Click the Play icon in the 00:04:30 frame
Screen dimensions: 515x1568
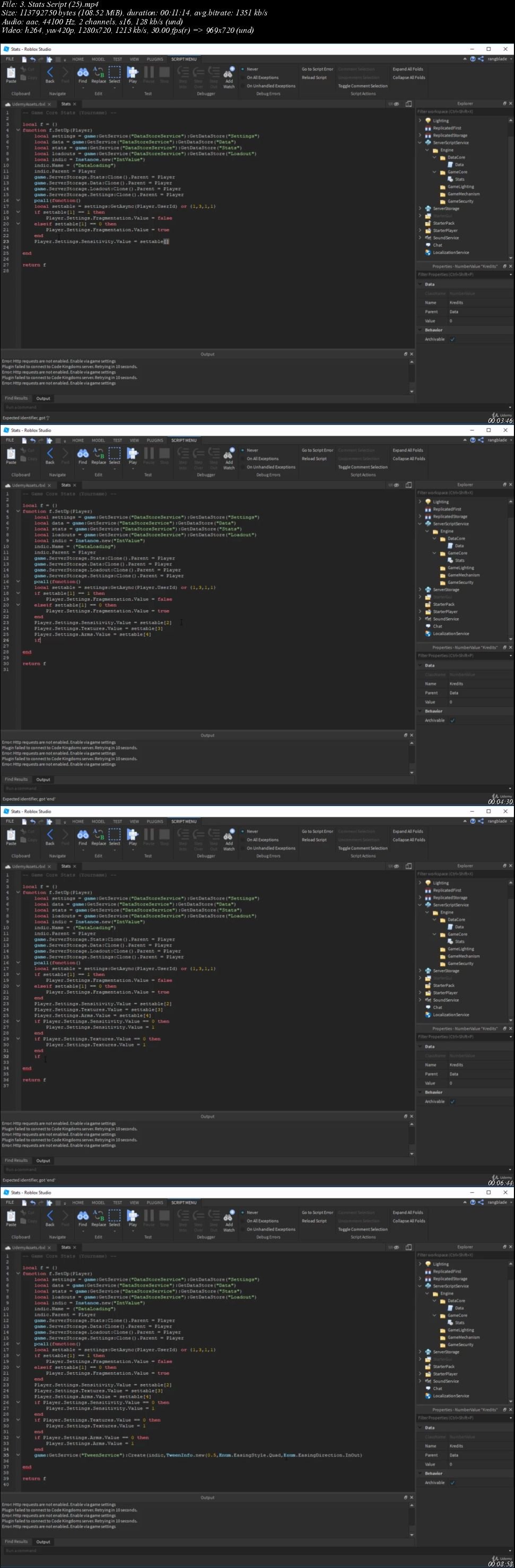click(x=132, y=453)
